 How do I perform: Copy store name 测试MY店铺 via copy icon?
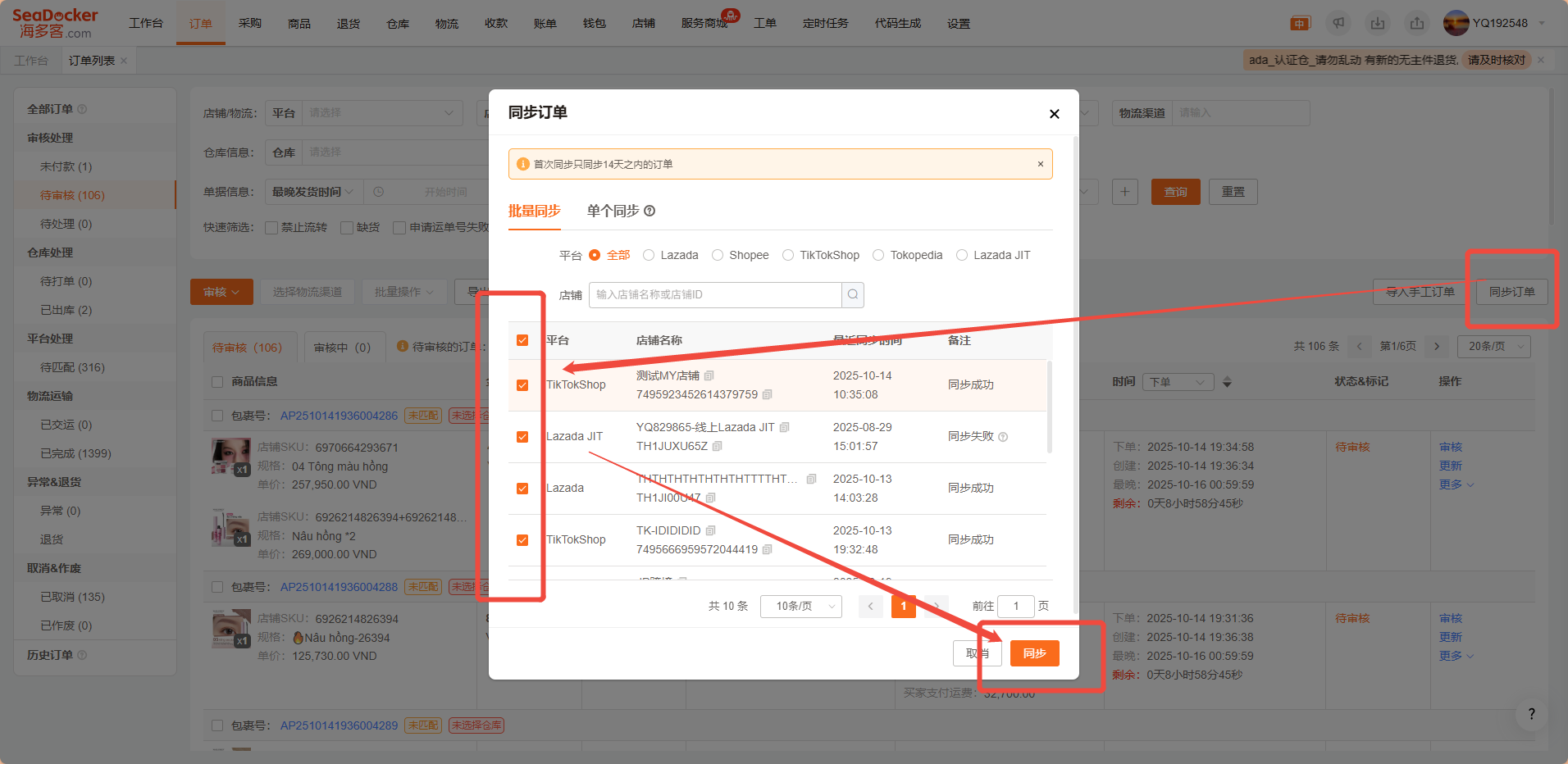709,375
